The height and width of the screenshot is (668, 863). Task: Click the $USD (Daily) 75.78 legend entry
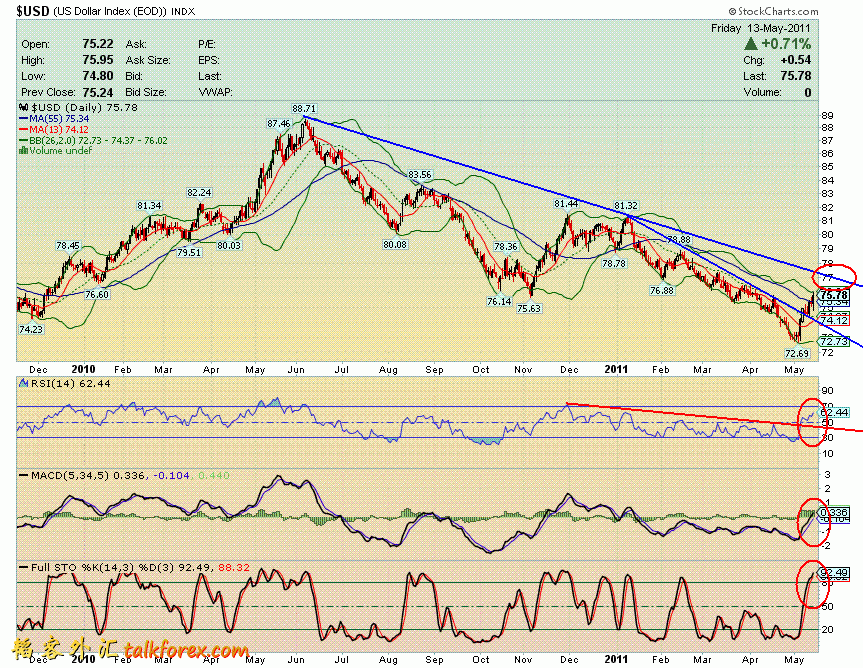pyautogui.click(x=84, y=107)
